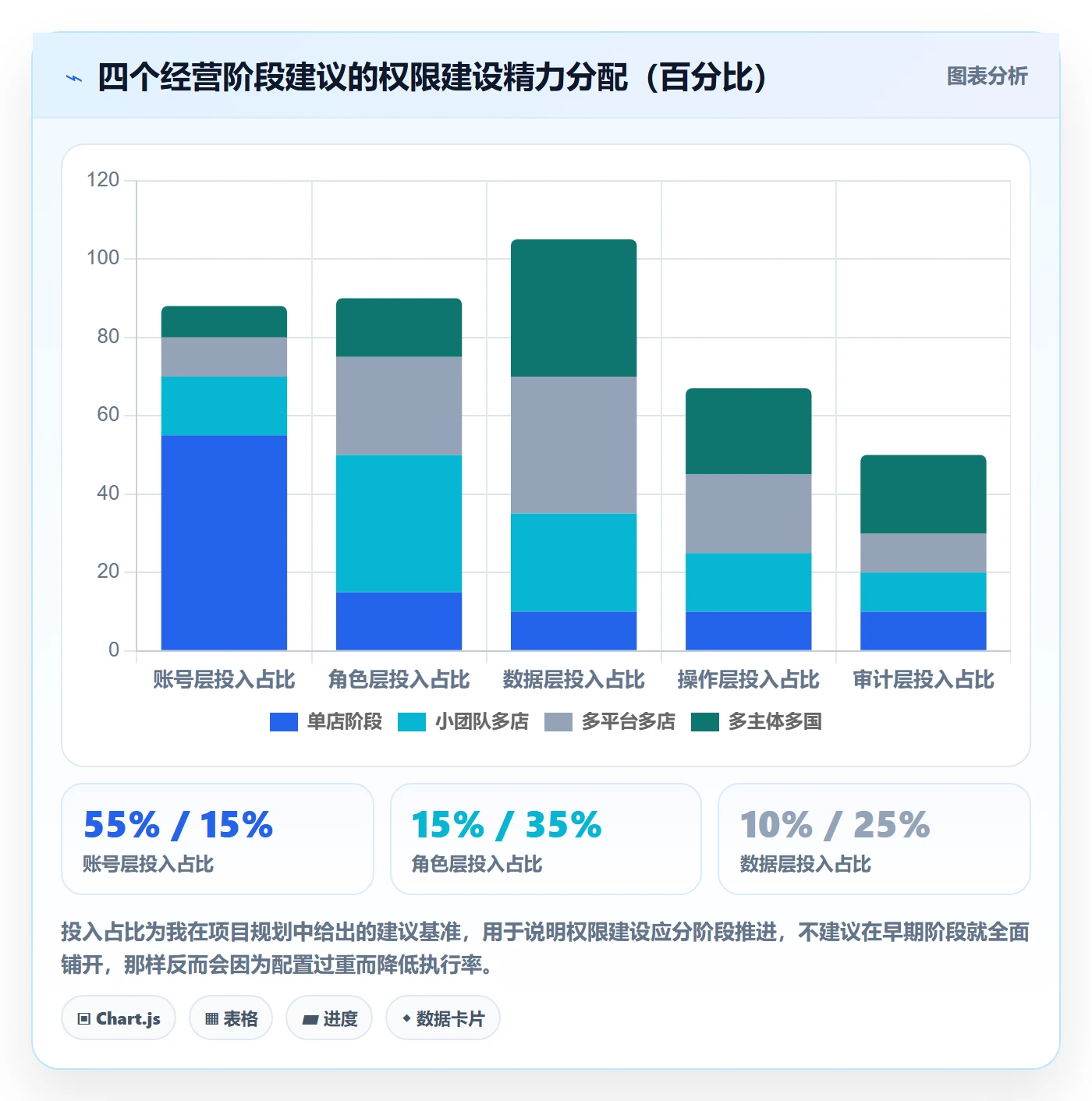Click the 数据层投入占比 x-axis label

(573, 680)
